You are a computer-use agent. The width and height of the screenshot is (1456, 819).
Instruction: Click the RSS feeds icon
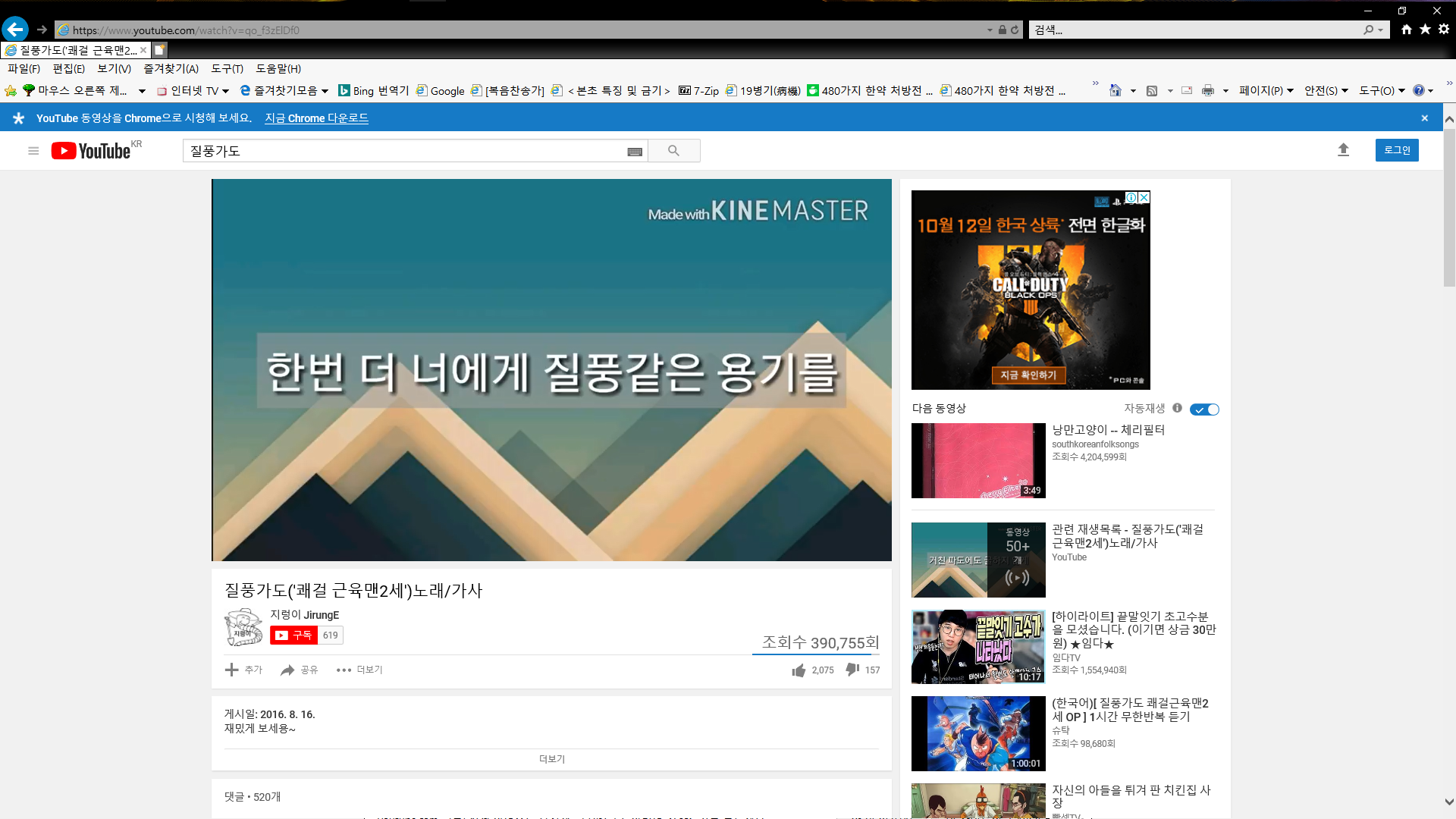[1152, 91]
